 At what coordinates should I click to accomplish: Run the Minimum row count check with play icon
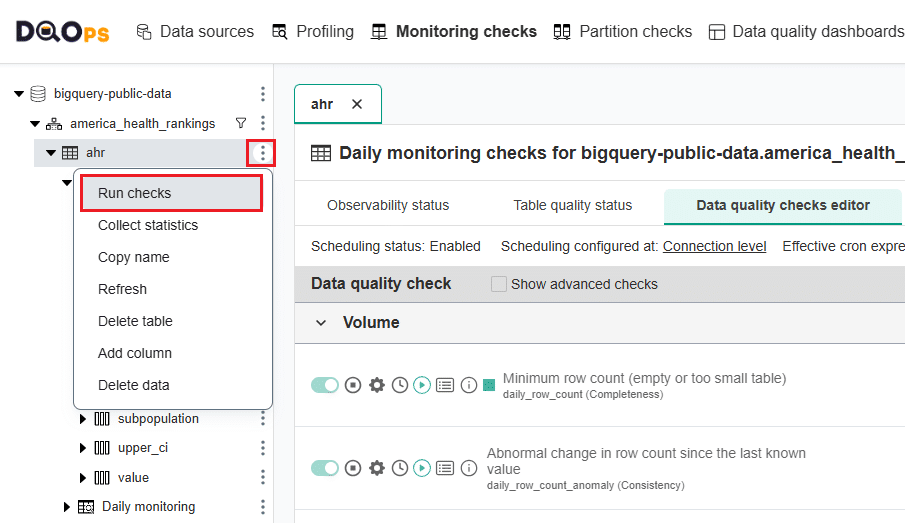click(422, 385)
